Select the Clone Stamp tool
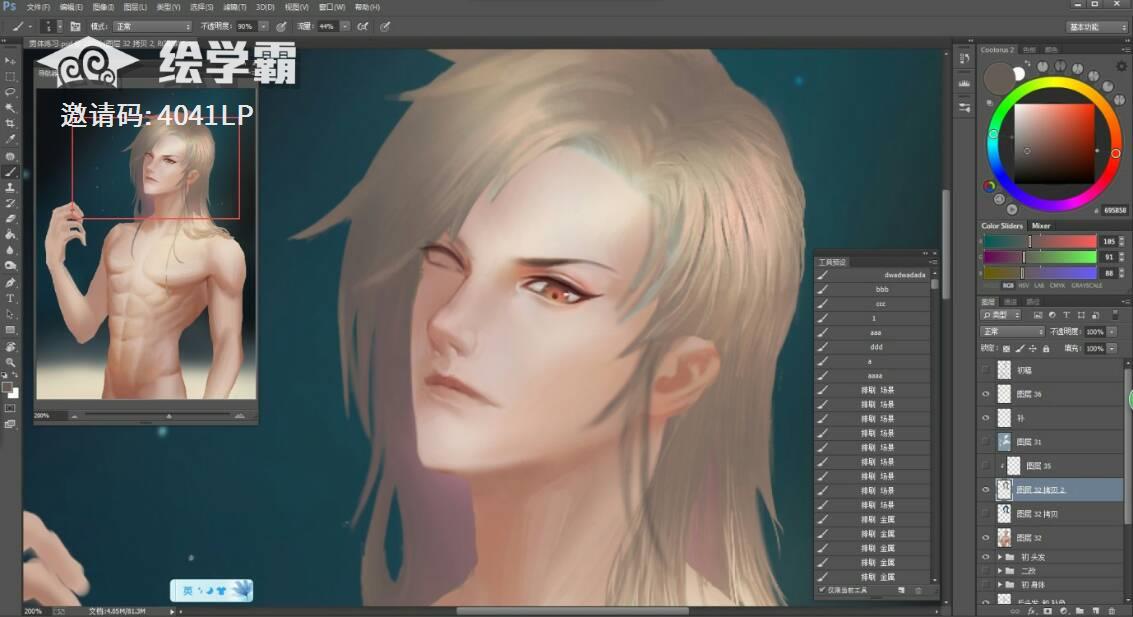This screenshot has width=1133, height=617. [10, 188]
